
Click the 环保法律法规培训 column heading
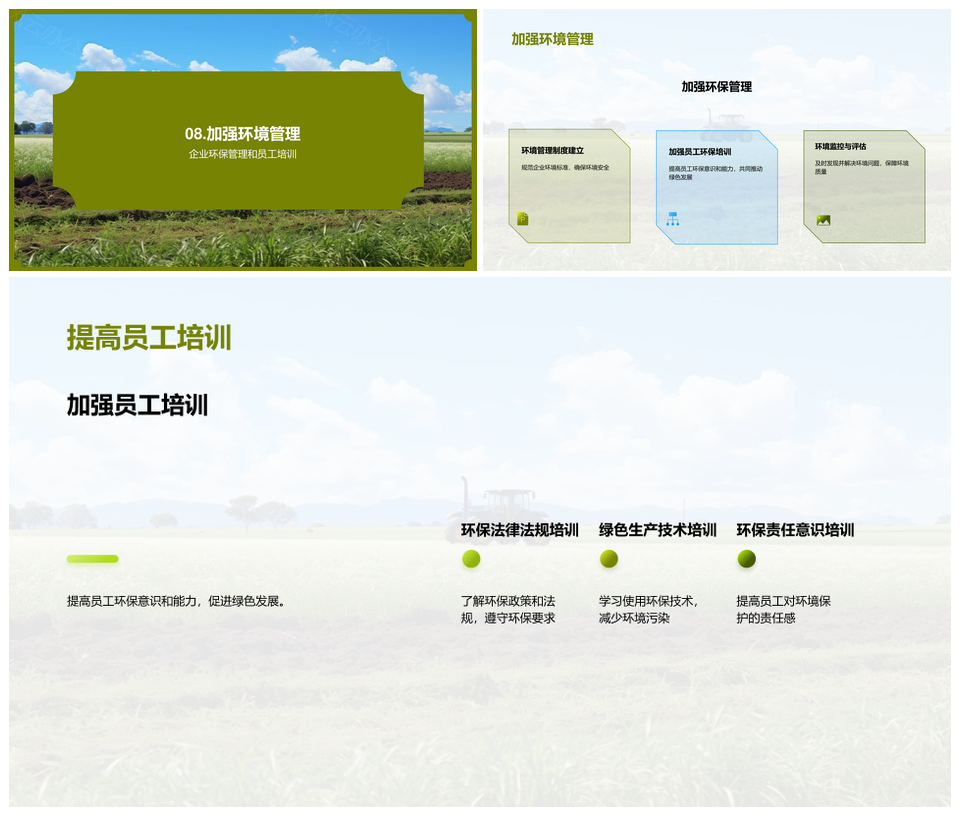pos(519,530)
